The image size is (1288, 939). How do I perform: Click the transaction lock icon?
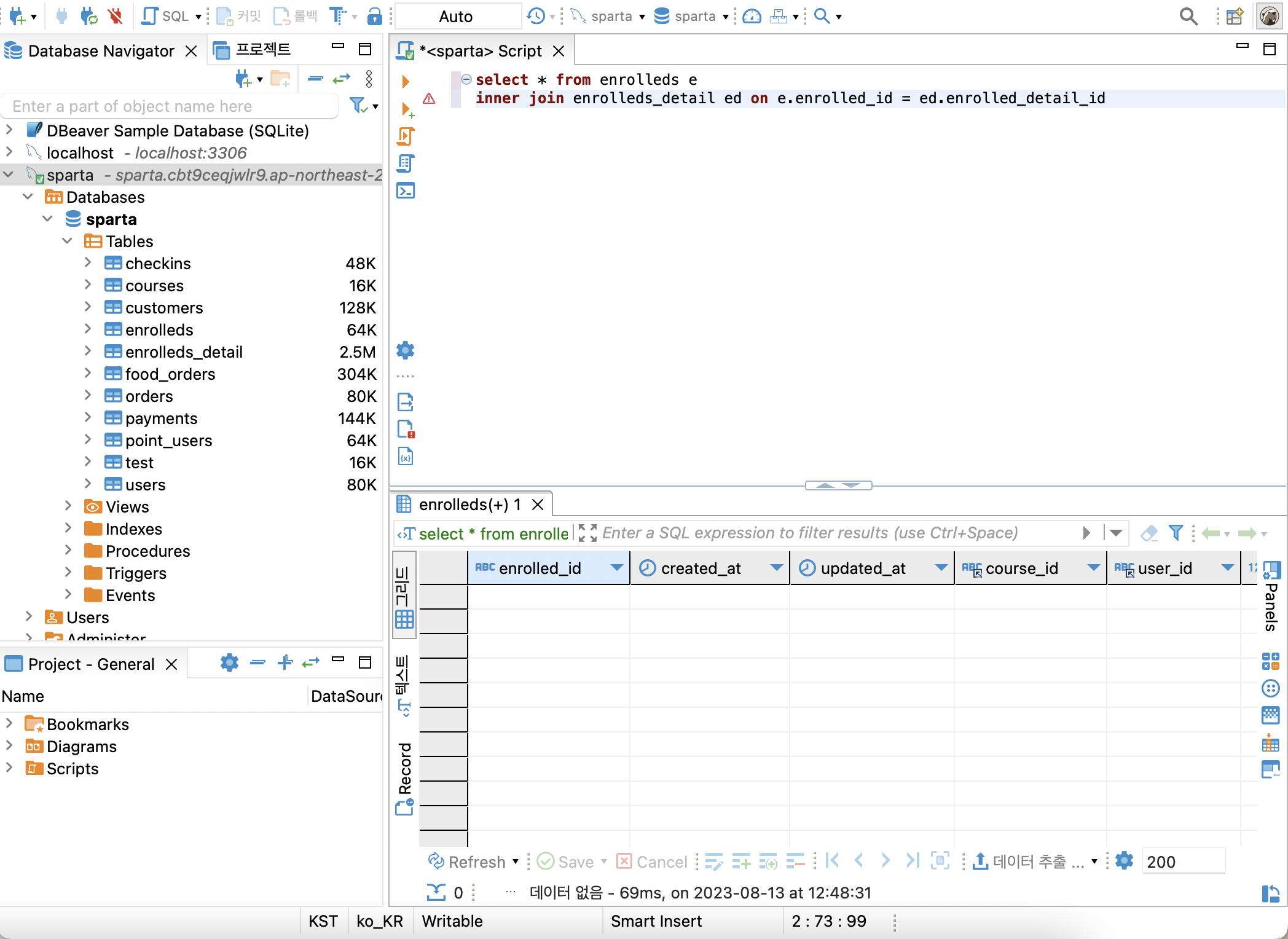[374, 16]
